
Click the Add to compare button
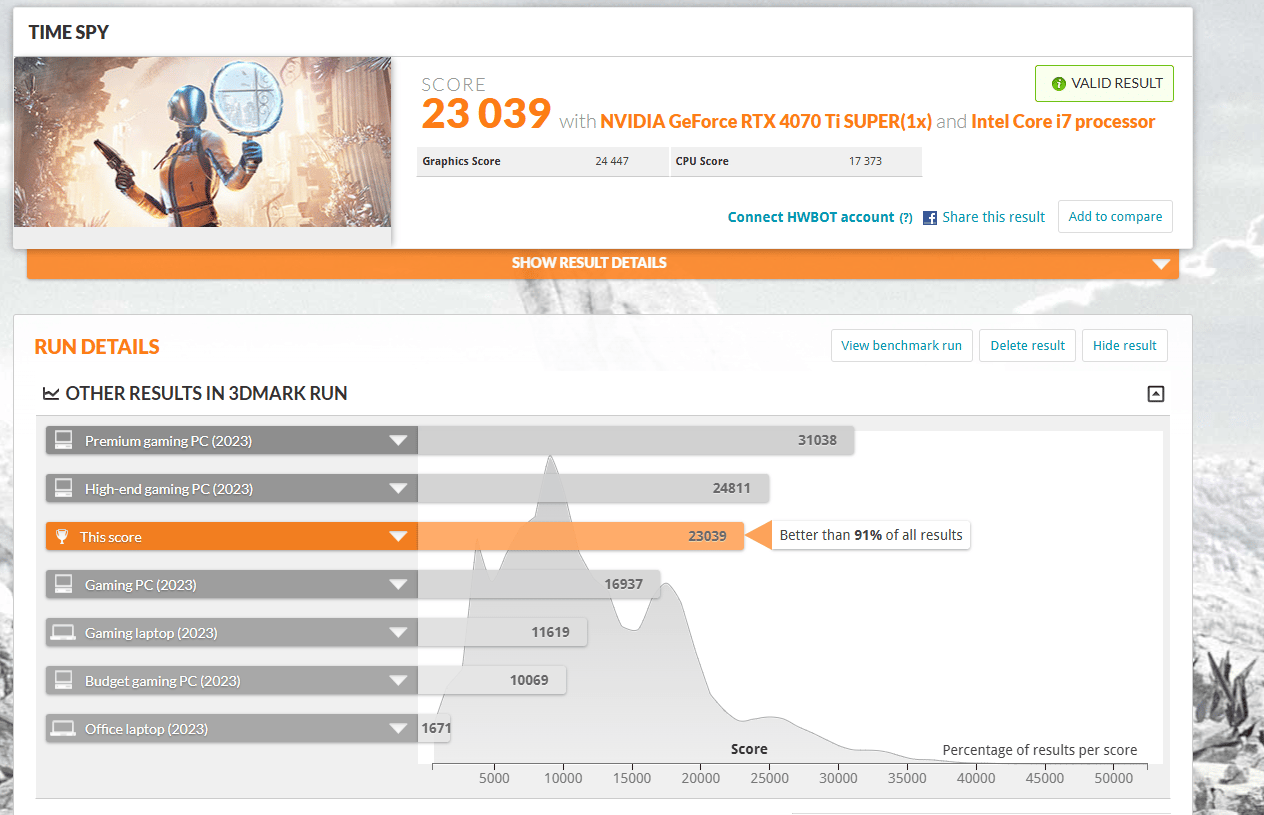tap(1115, 217)
